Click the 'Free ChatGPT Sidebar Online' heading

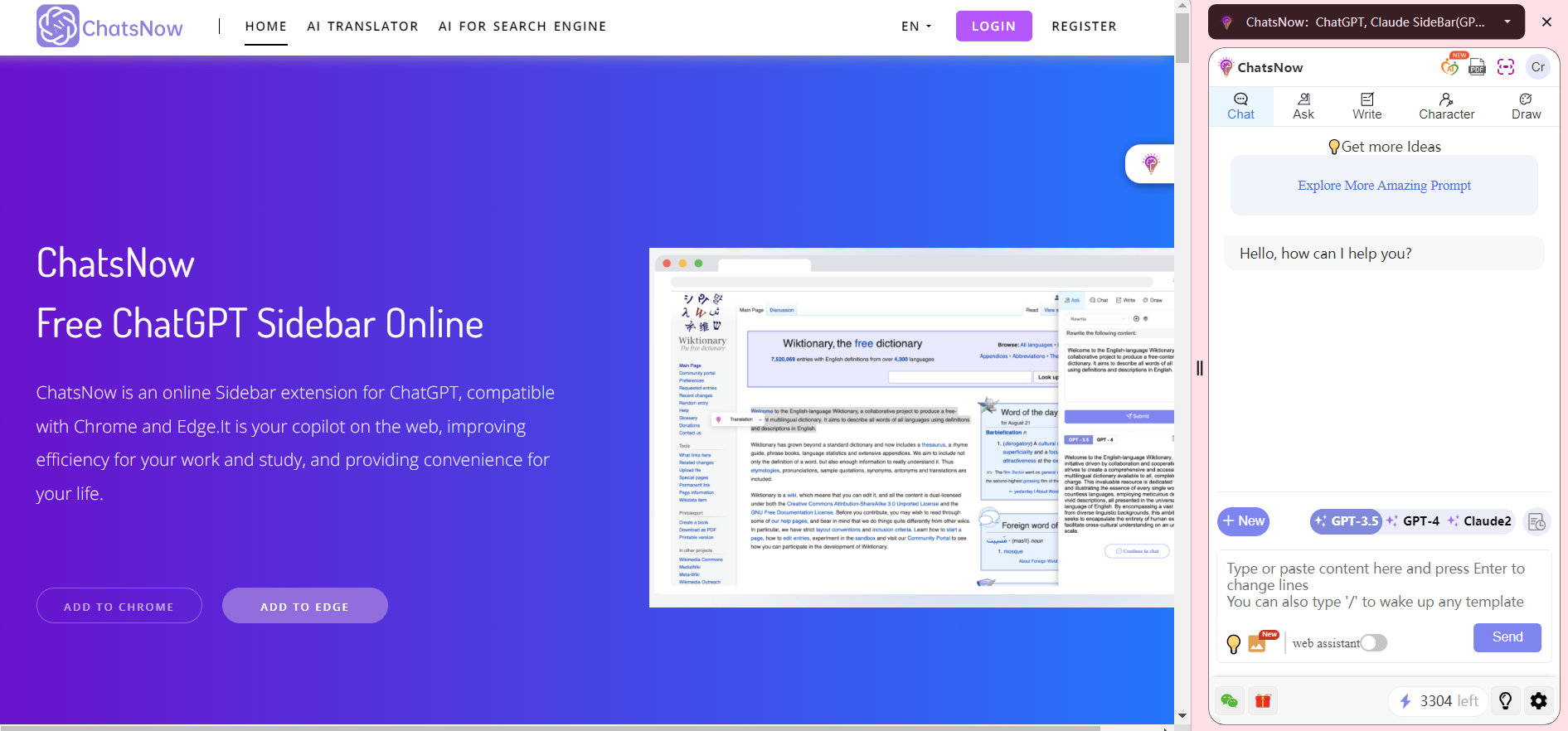[260, 323]
